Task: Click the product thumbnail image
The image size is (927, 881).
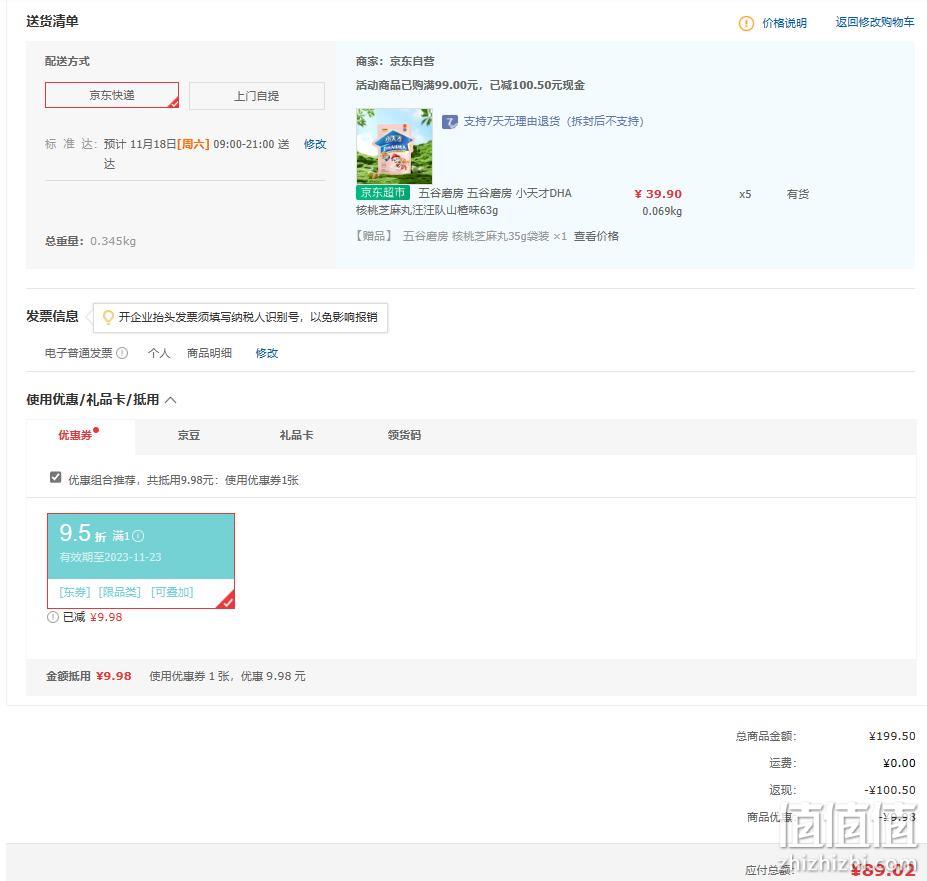Action: coord(394,145)
